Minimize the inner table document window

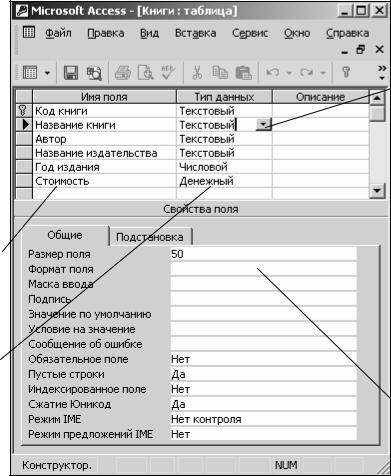(x=345, y=51)
